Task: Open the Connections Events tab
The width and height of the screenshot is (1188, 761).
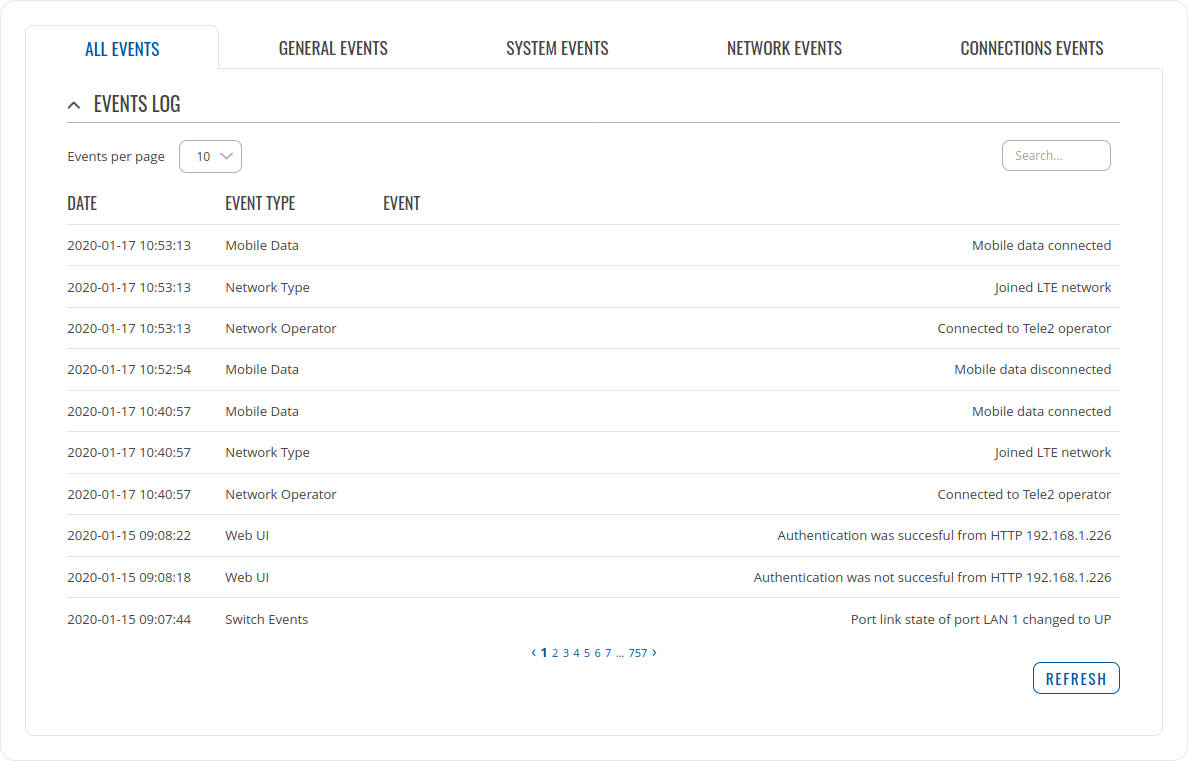Action: click(1031, 48)
